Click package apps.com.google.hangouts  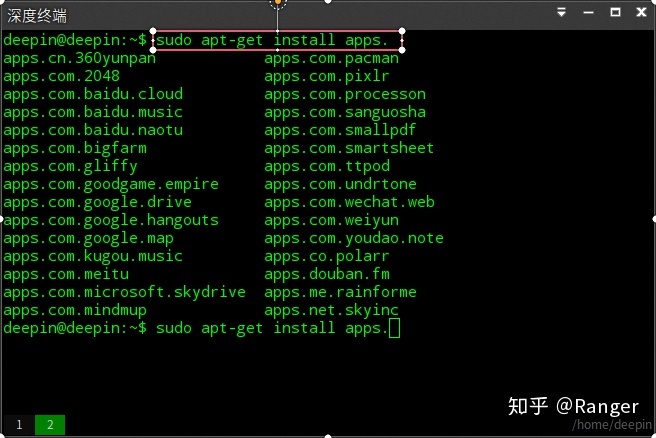pos(111,220)
